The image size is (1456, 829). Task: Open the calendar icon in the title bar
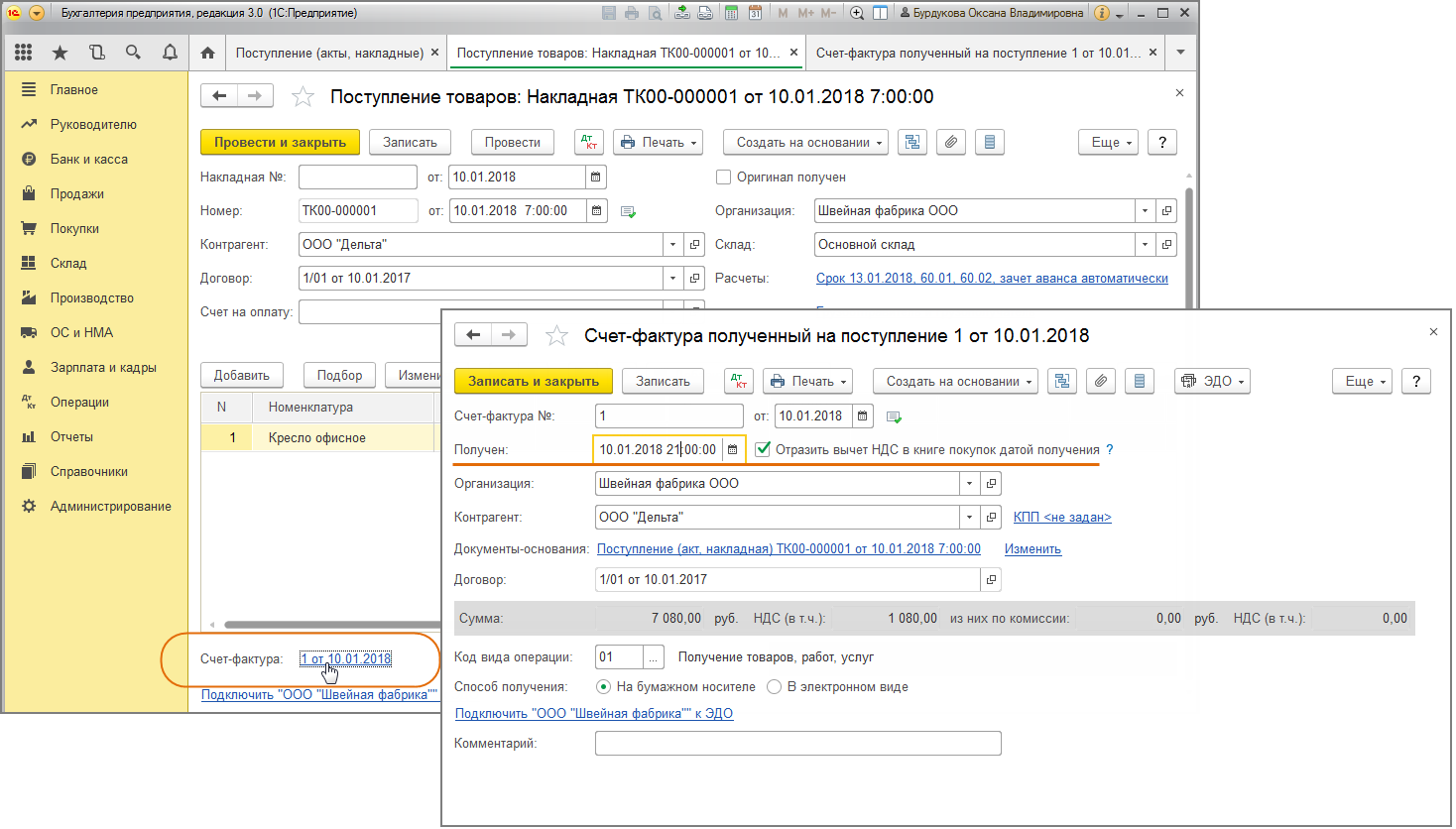(x=756, y=13)
